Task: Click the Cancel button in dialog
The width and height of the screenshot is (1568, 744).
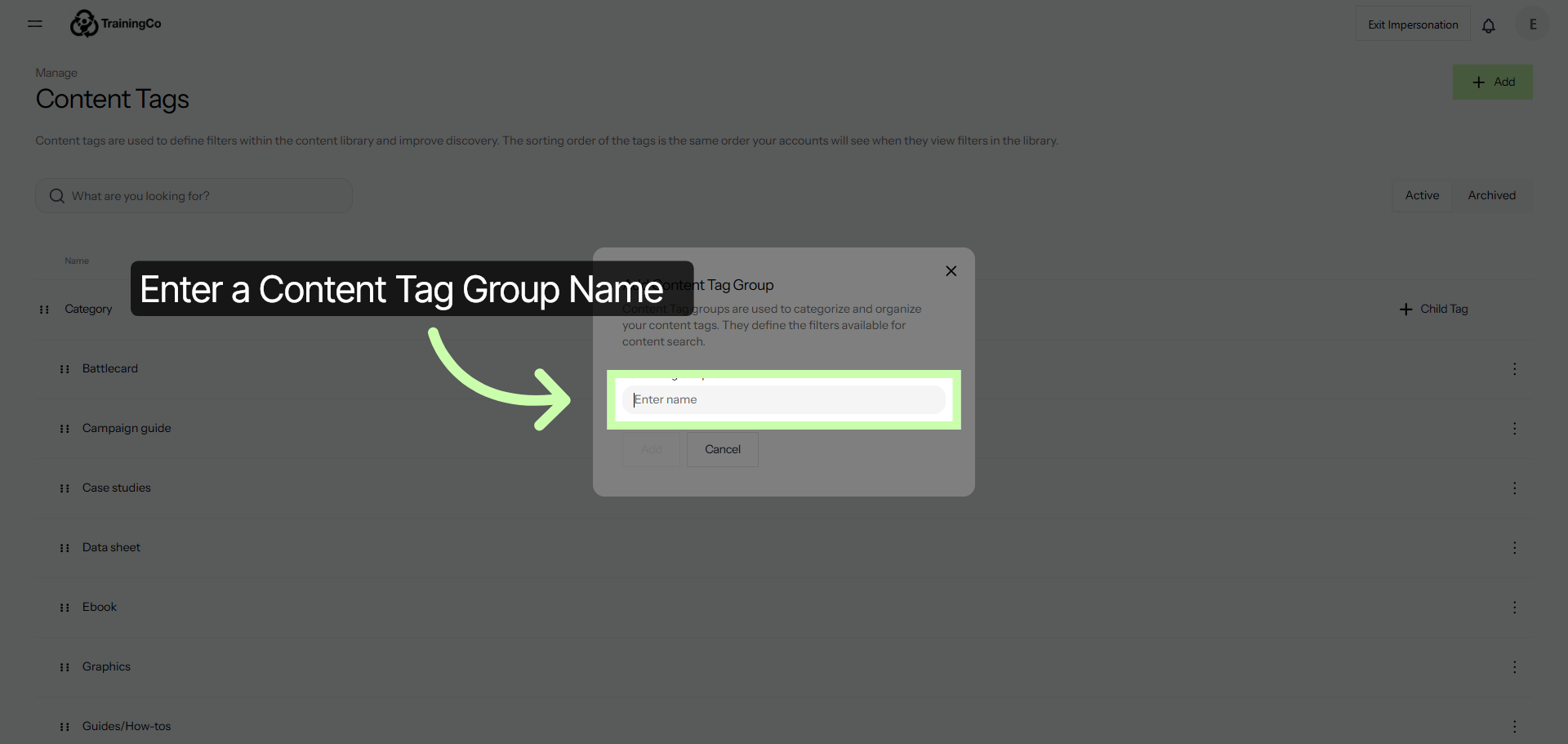Action: (723, 449)
